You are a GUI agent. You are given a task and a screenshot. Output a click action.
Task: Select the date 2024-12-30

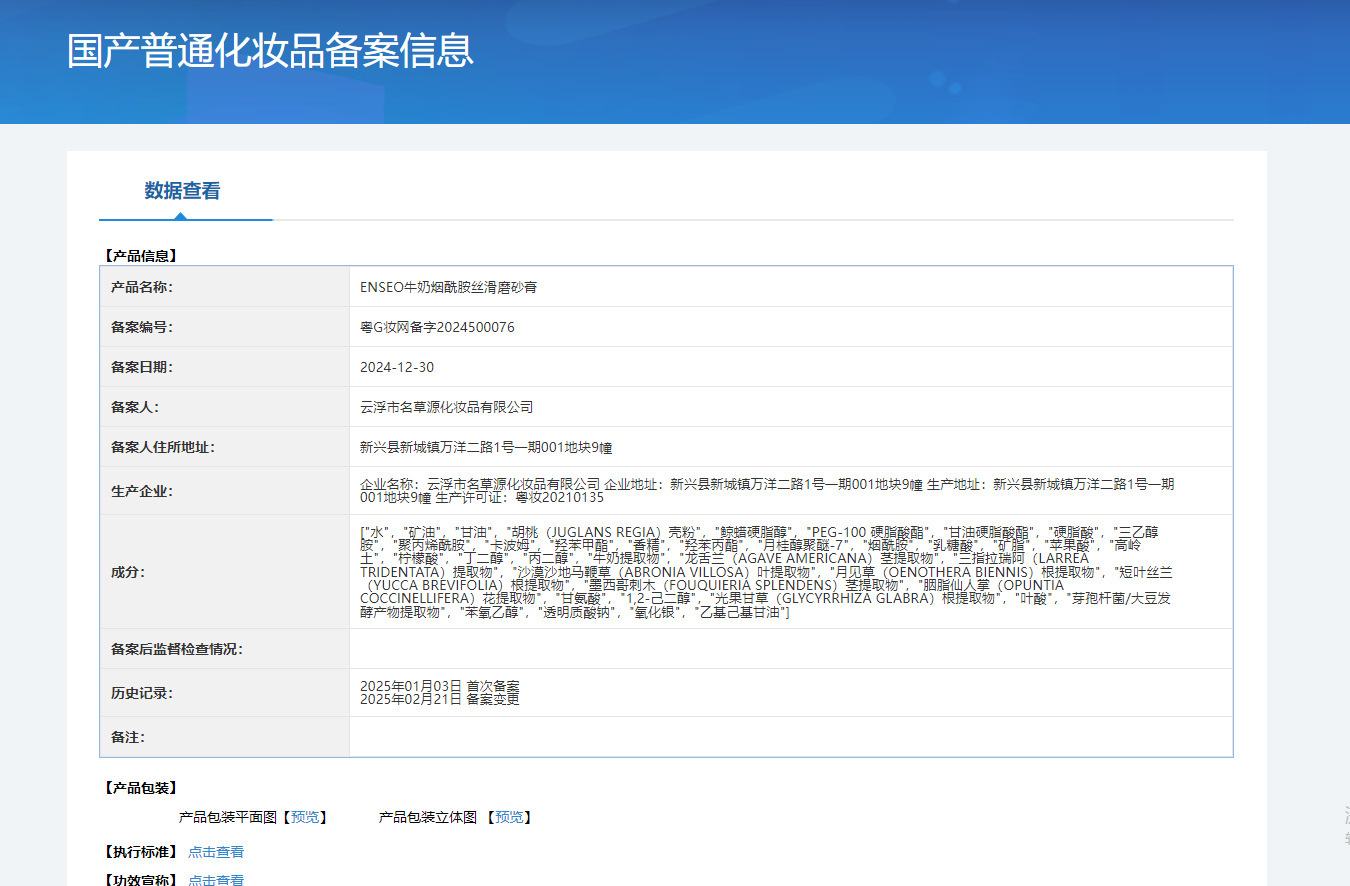(x=397, y=367)
